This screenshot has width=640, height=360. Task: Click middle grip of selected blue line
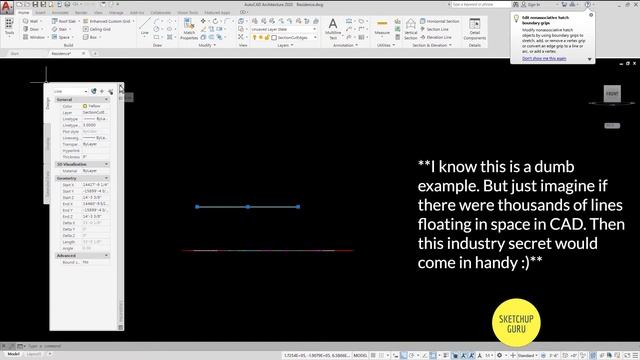tap(248, 207)
